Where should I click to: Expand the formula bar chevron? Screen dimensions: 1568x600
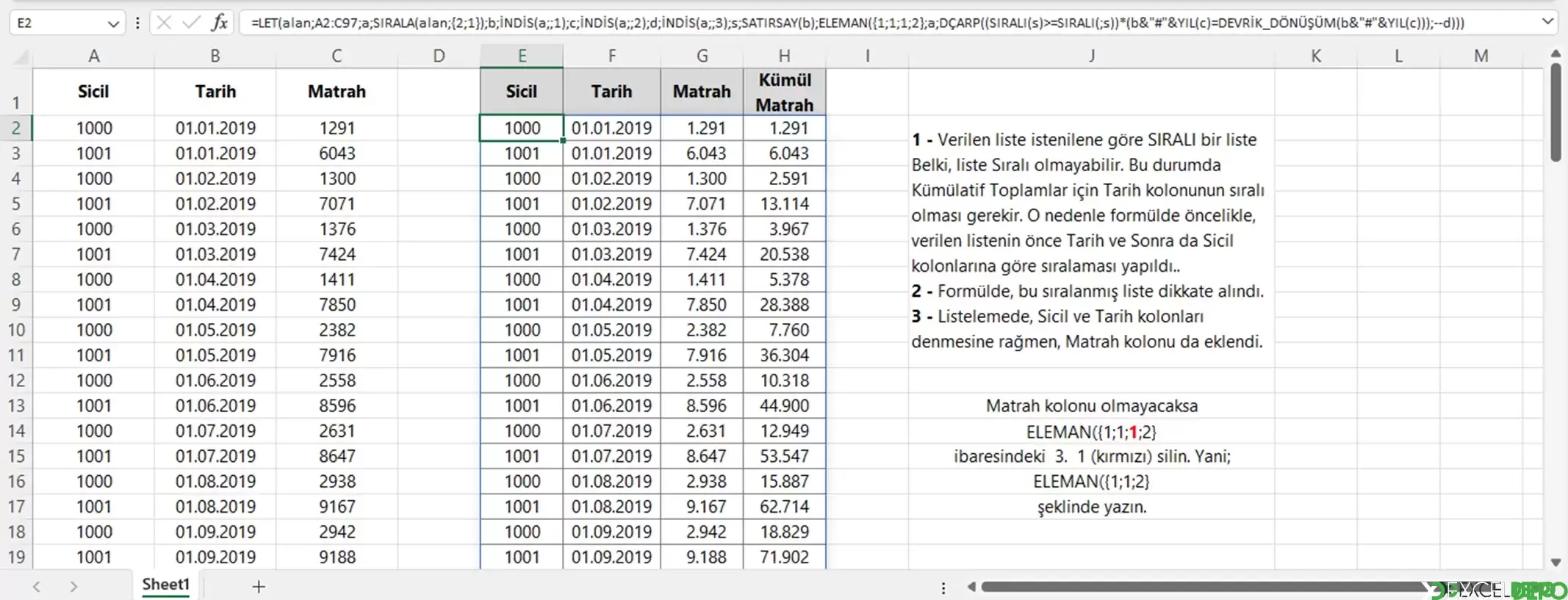coord(1547,22)
